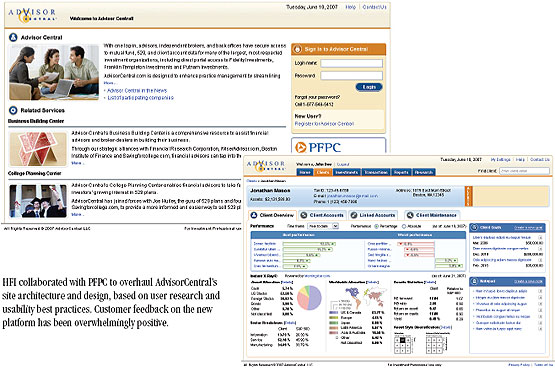This screenshot has width=555, height=371.
Task: Click the asset allocation pie chart
Action: tap(309, 297)
